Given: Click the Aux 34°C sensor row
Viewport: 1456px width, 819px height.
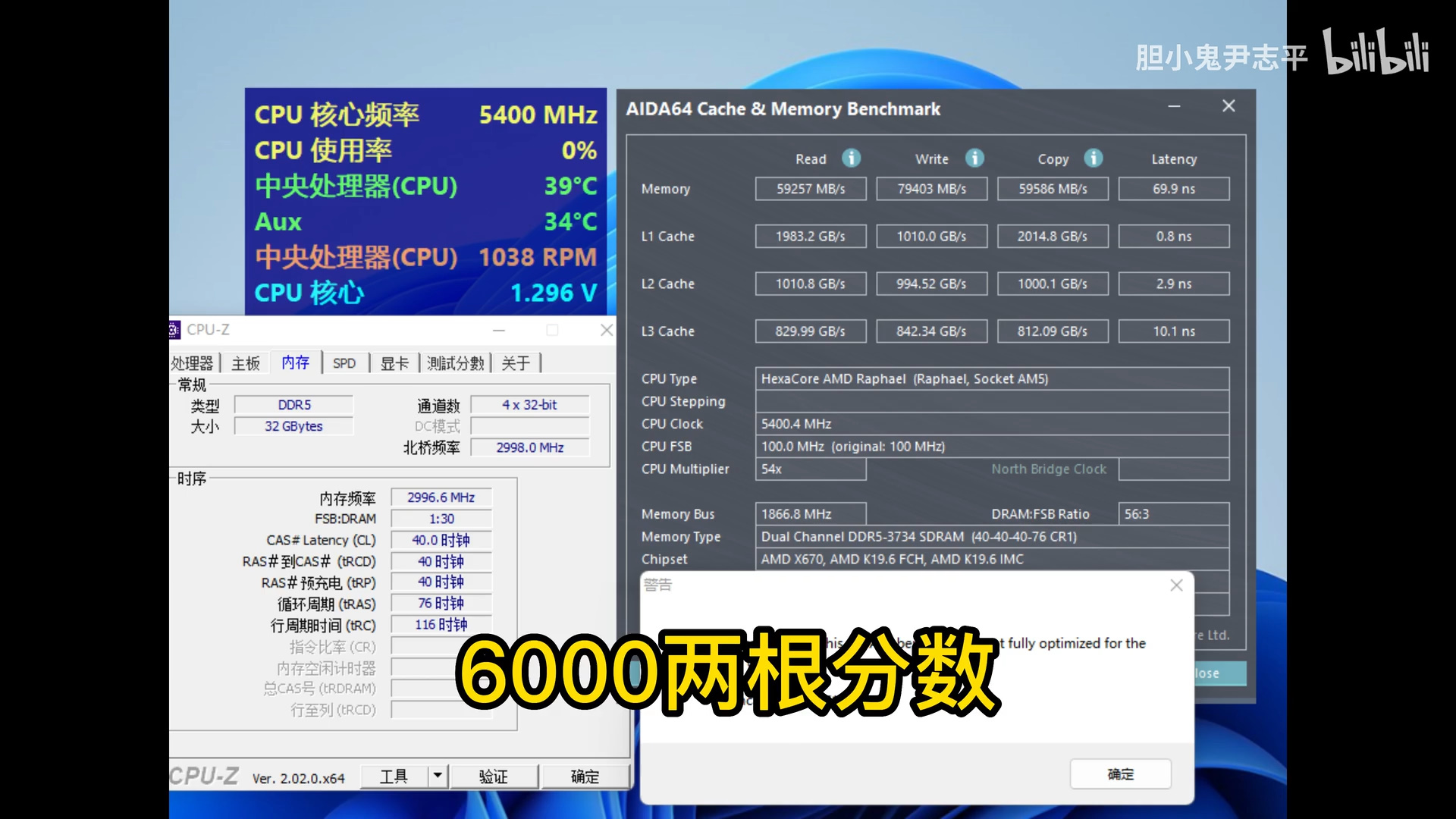Looking at the screenshot, I should pos(425,221).
